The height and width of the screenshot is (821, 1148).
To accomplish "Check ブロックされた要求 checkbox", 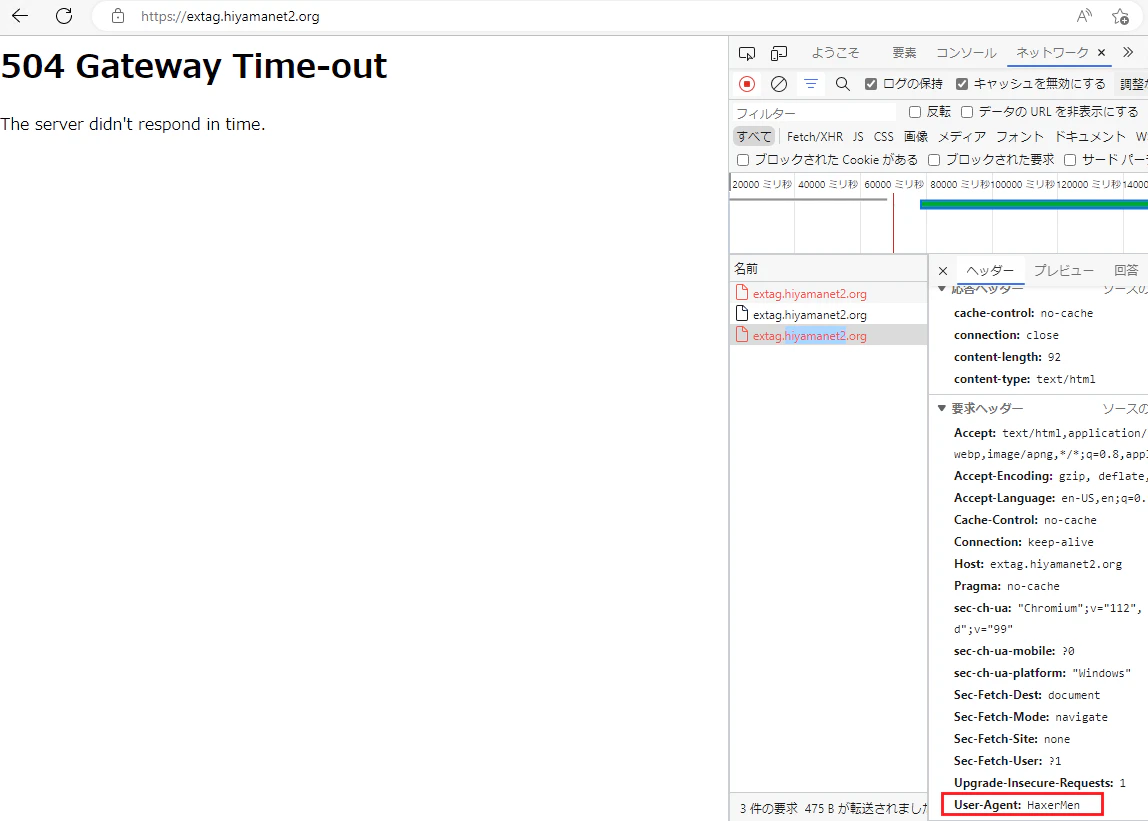I will [933, 160].
